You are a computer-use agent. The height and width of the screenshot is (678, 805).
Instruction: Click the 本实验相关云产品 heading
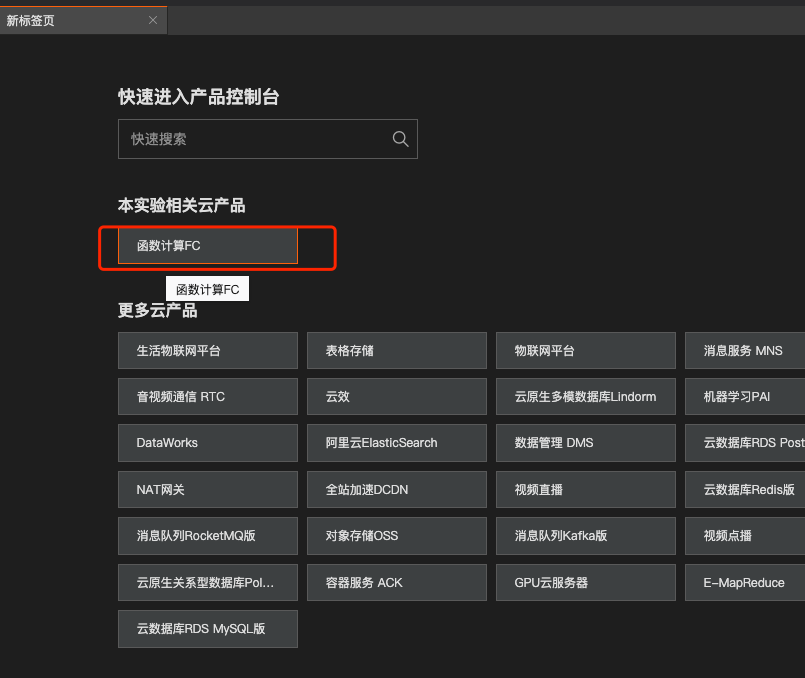(181, 205)
